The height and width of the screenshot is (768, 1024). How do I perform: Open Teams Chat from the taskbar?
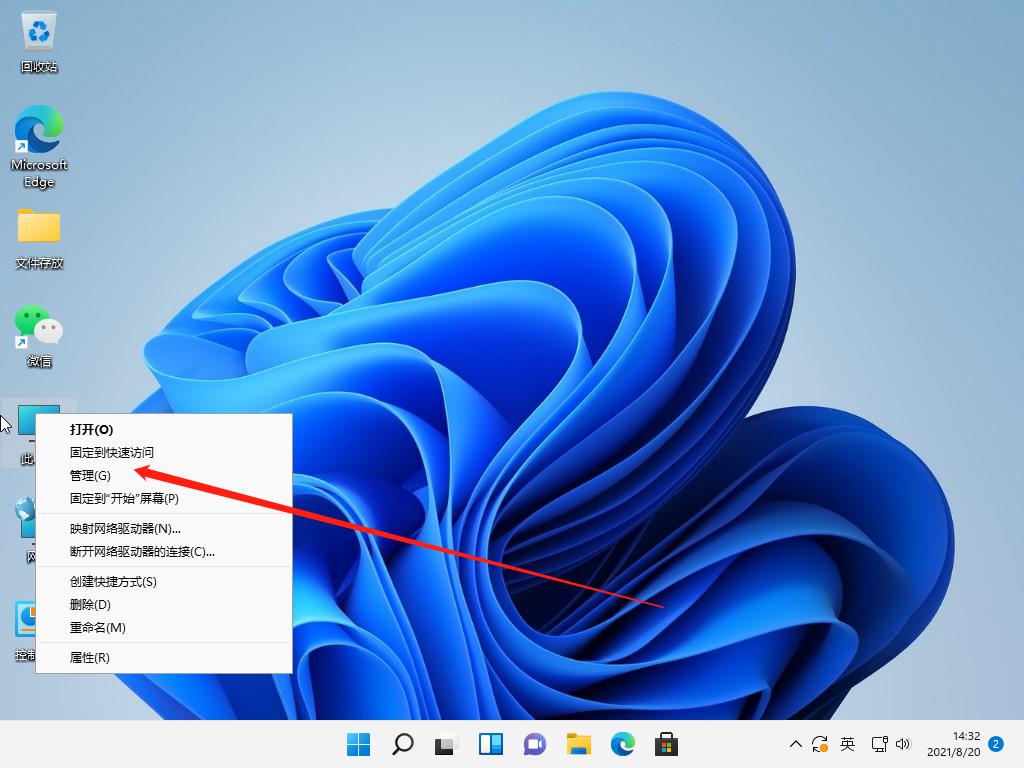coord(534,744)
